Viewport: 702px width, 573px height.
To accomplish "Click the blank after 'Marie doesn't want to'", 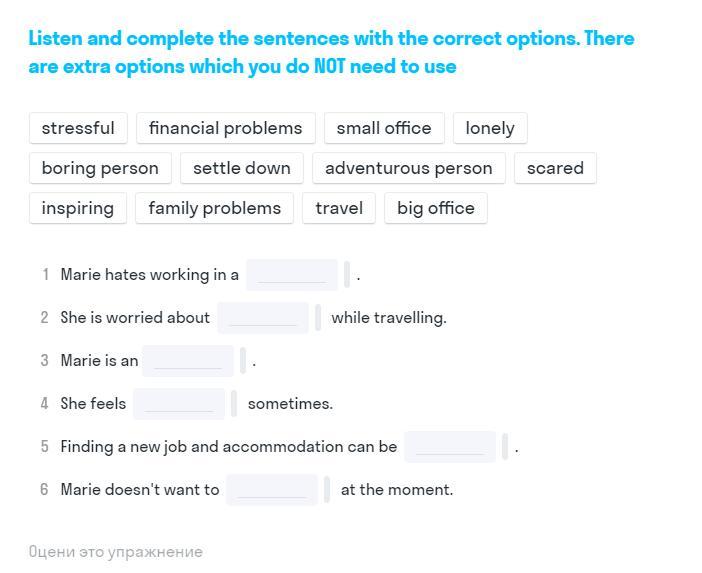I will tap(272, 490).
